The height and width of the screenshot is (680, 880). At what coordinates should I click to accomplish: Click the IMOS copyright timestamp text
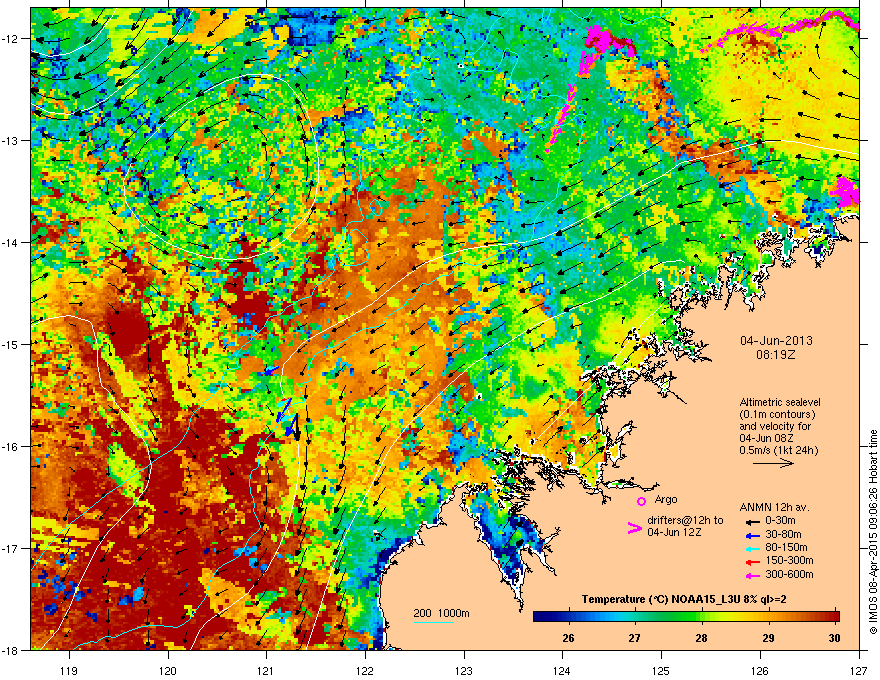[873, 532]
